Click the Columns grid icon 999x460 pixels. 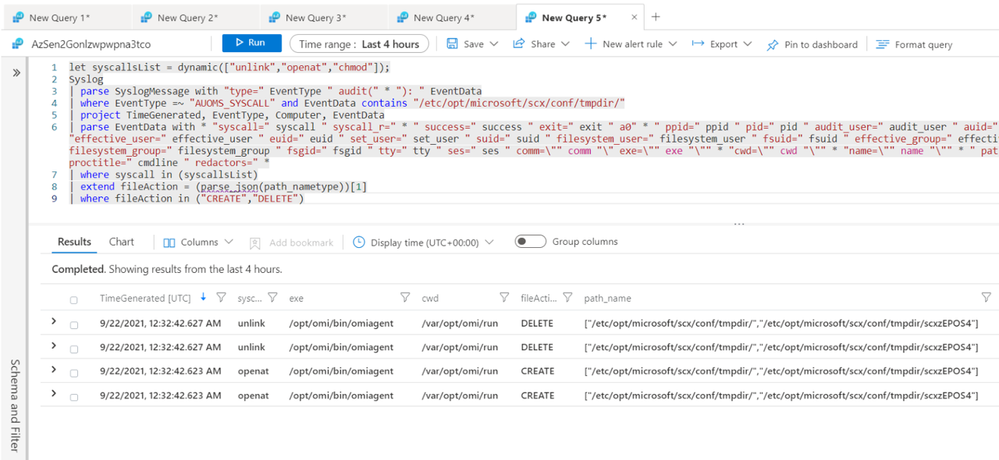coord(169,243)
